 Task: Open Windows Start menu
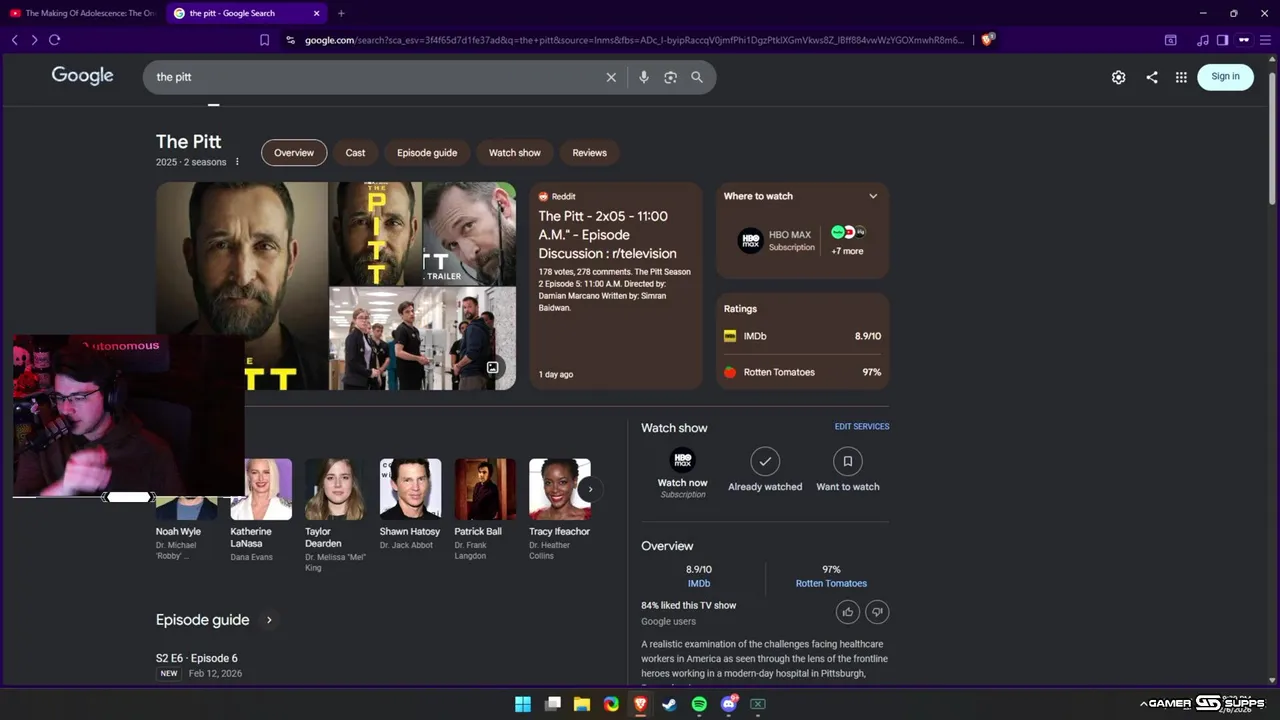point(523,704)
